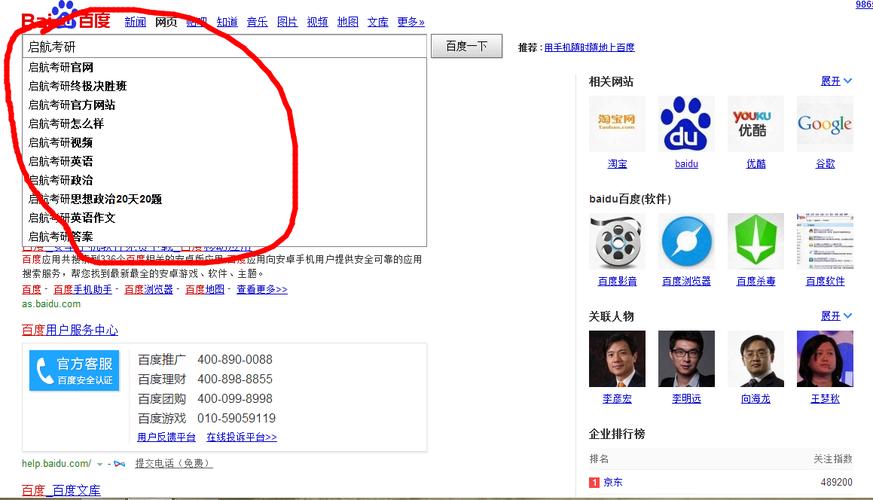Click the 百度影音 film reel icon
The width and height of the screenshot is (873, 500).
[617, 241]
